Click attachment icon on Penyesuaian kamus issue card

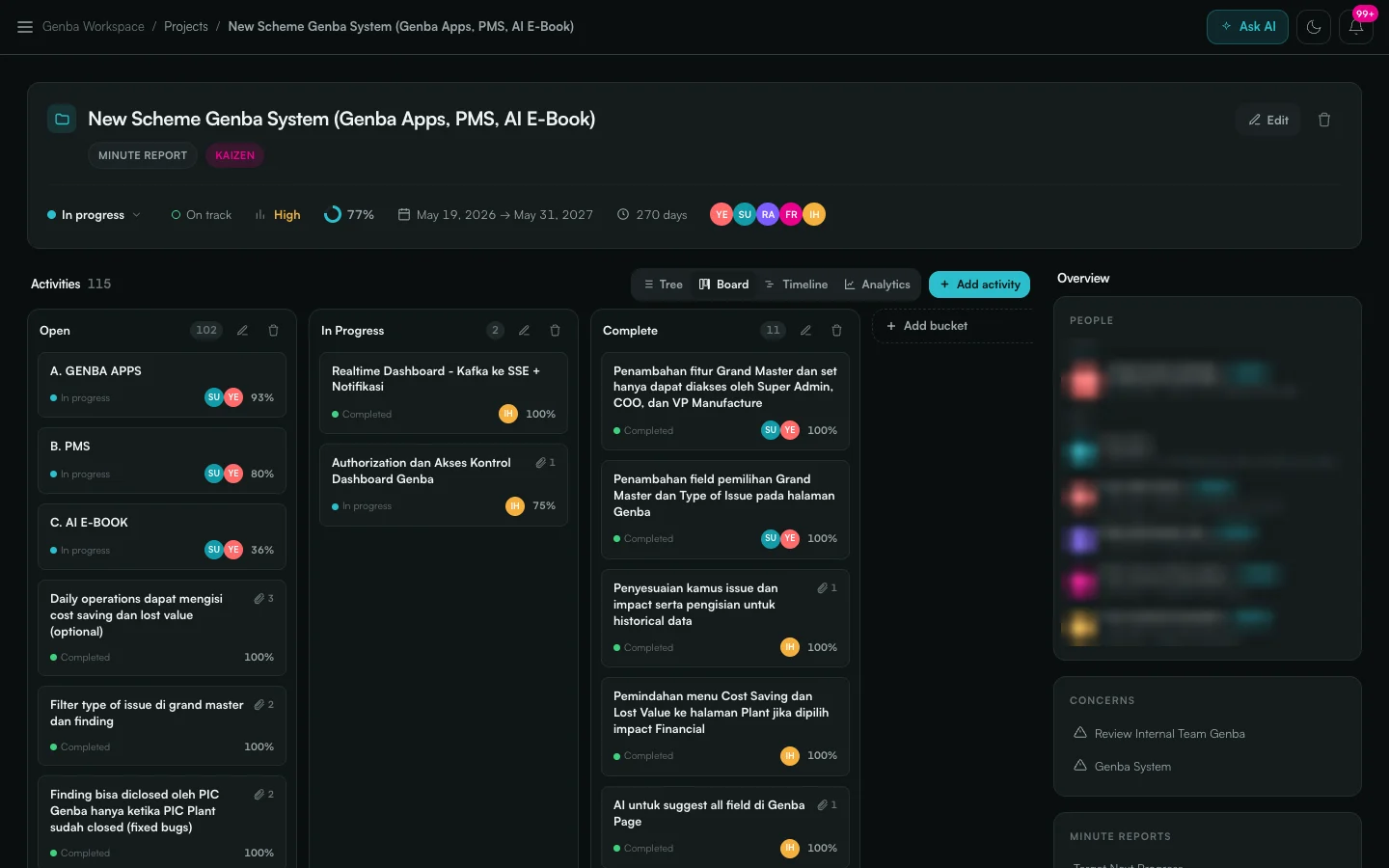coord(823,588)
